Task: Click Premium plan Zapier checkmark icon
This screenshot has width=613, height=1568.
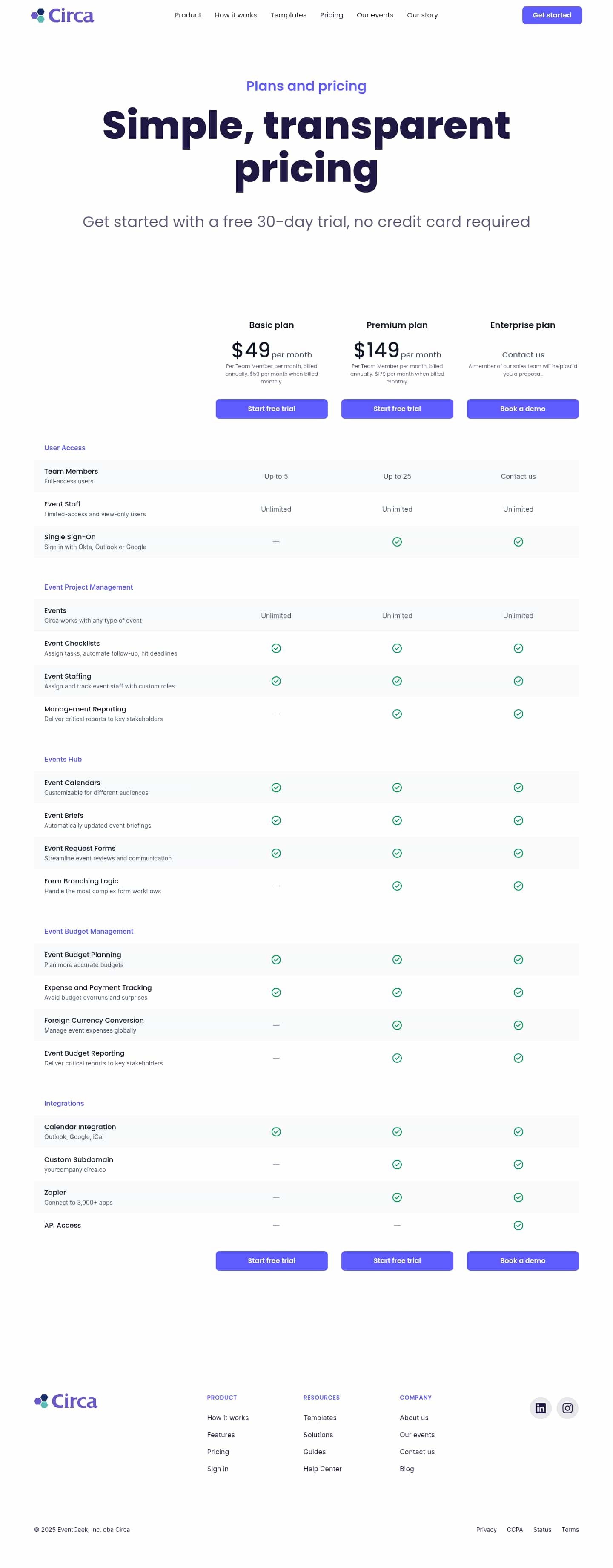Action: pyautogui.click(x=396, y=1197)
